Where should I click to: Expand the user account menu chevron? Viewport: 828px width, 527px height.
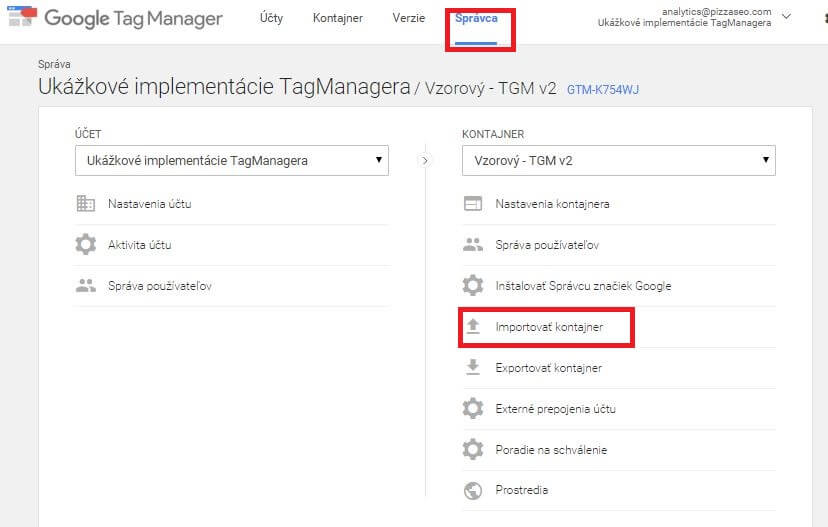tap(786, 17)
